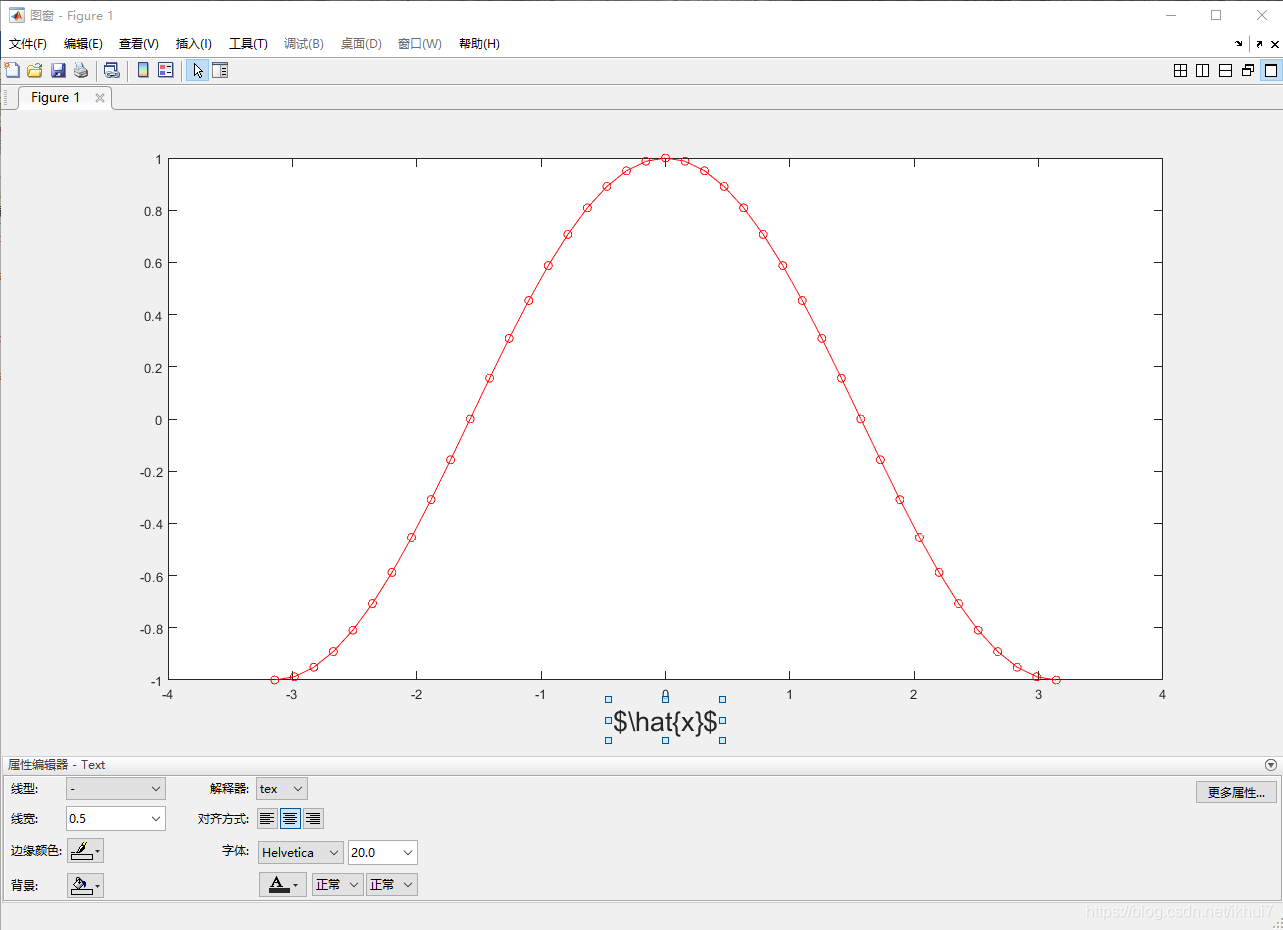Insert a colorbar with the gradient icon
This screenshot has height=930, width=1283.
coord(143,70)
